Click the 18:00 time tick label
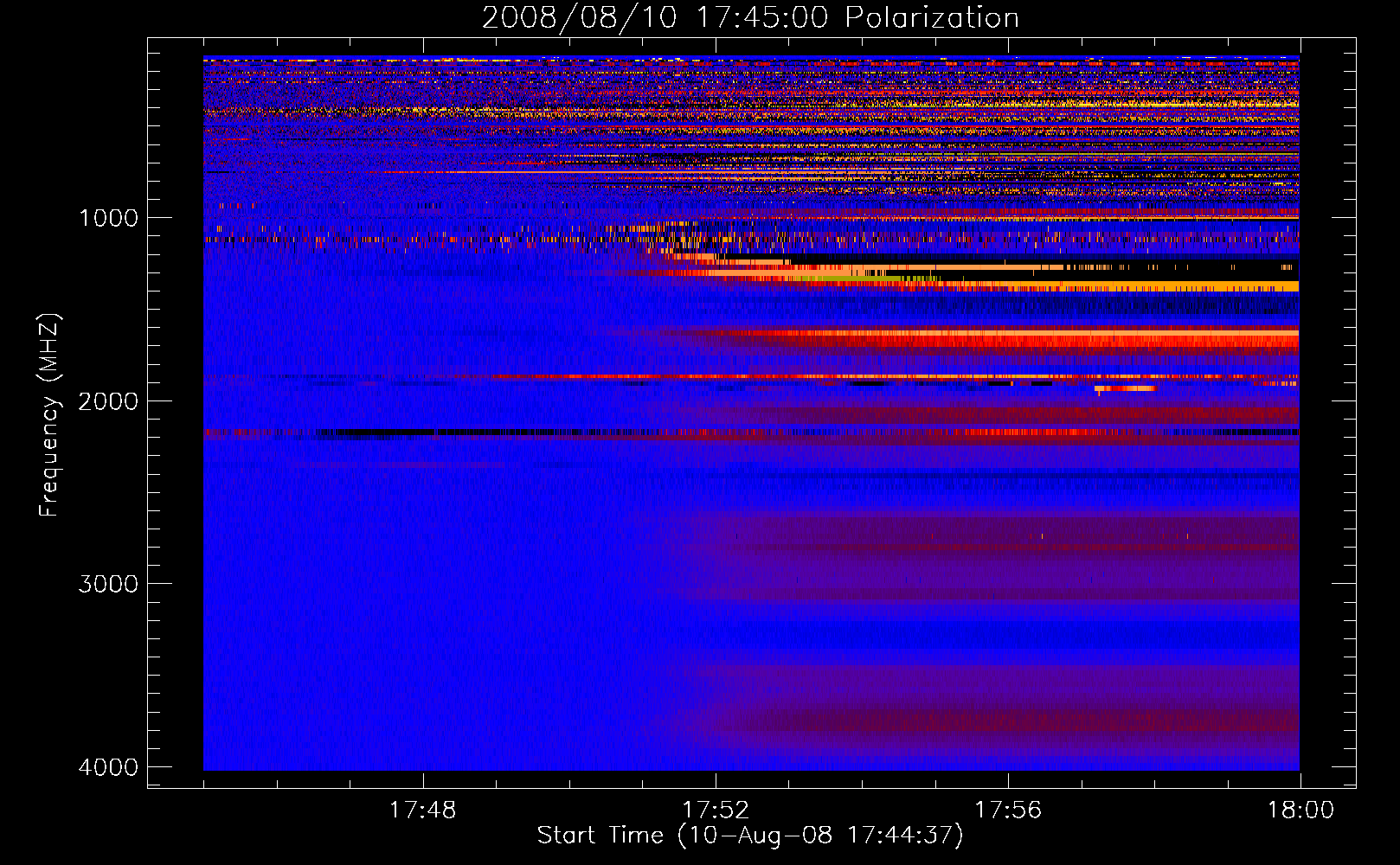This screenshot has width=1400, height=865. pyautogui.click(x=1300, y=811)
